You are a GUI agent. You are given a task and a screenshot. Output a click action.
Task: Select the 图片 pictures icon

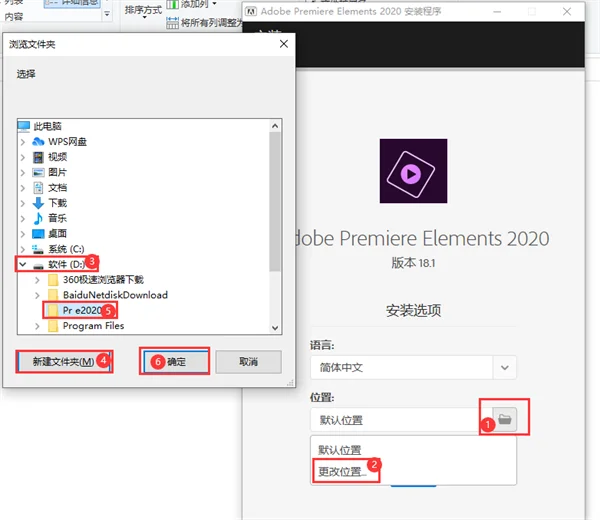(x=38, y=172)
